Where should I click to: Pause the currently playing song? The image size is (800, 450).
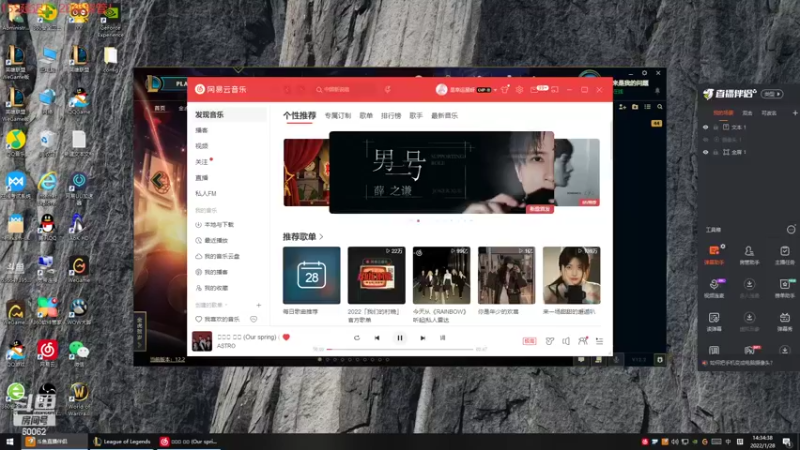click(400, 338)
